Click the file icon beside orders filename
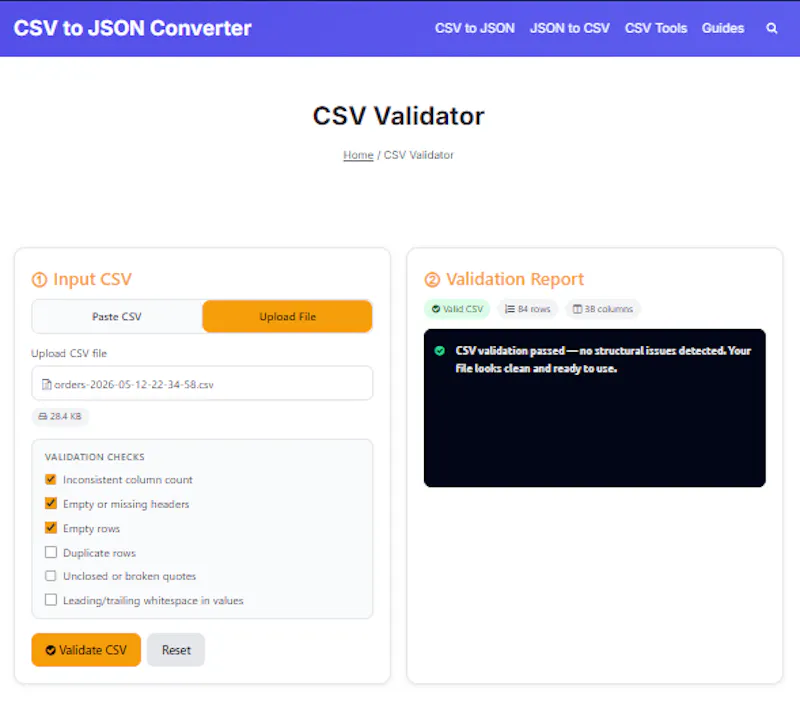The height and width of the screenshot is (713, 800). [46, 384]
